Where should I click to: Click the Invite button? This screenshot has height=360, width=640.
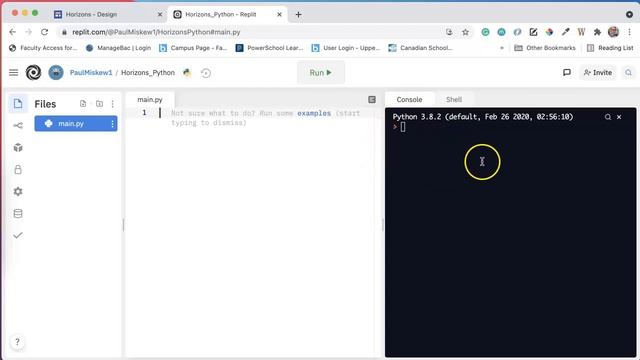(x=598, y=73)
